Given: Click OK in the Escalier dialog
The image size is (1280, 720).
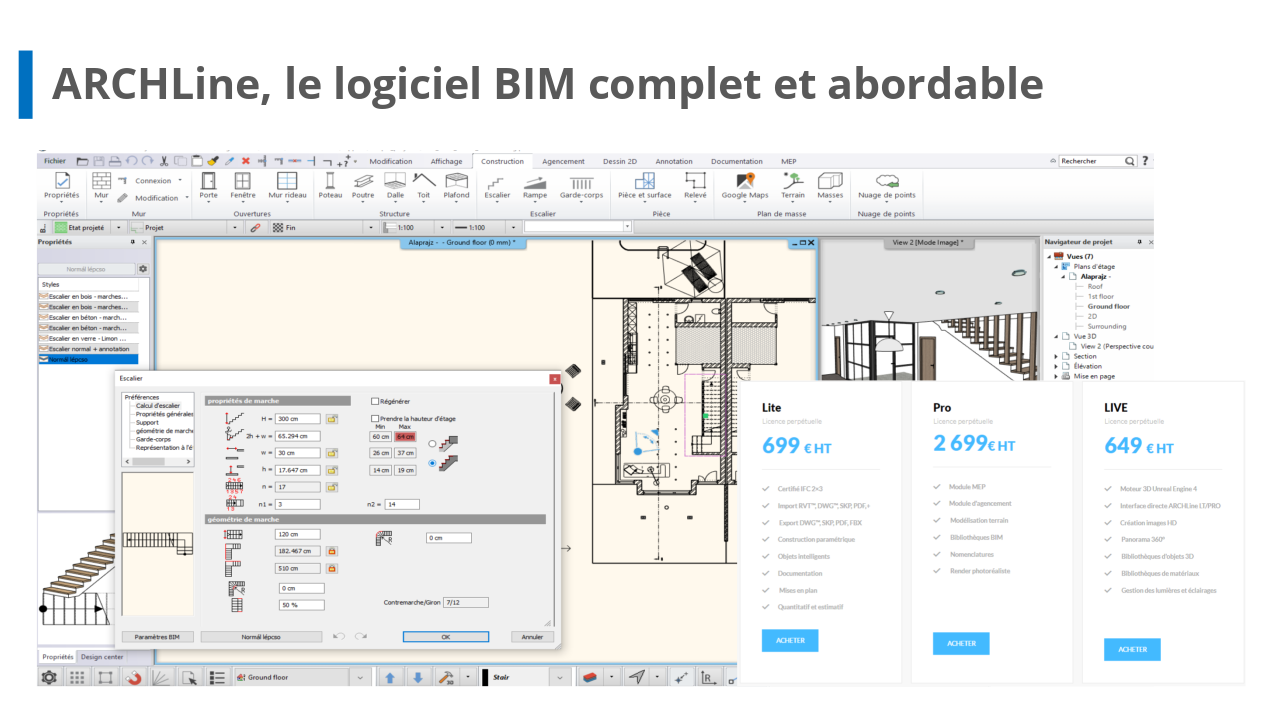Looking at the screenshot, I should pyautogui.click(x=446, y=636).
